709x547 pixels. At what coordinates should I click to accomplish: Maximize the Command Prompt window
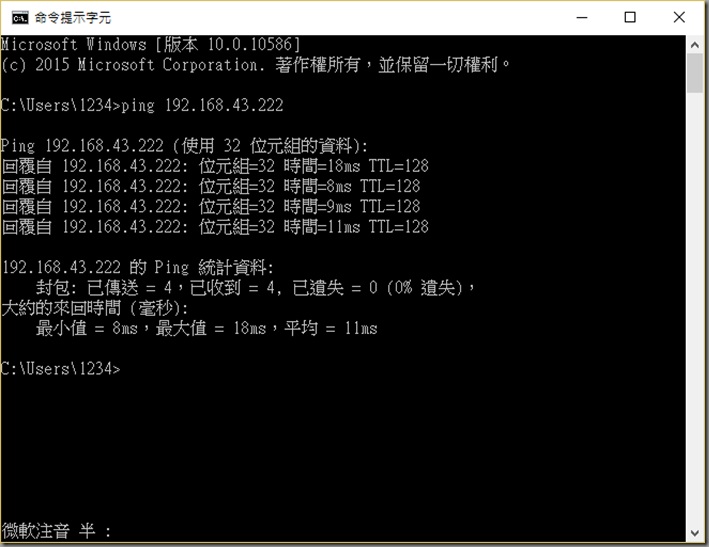tap(630, 18)
